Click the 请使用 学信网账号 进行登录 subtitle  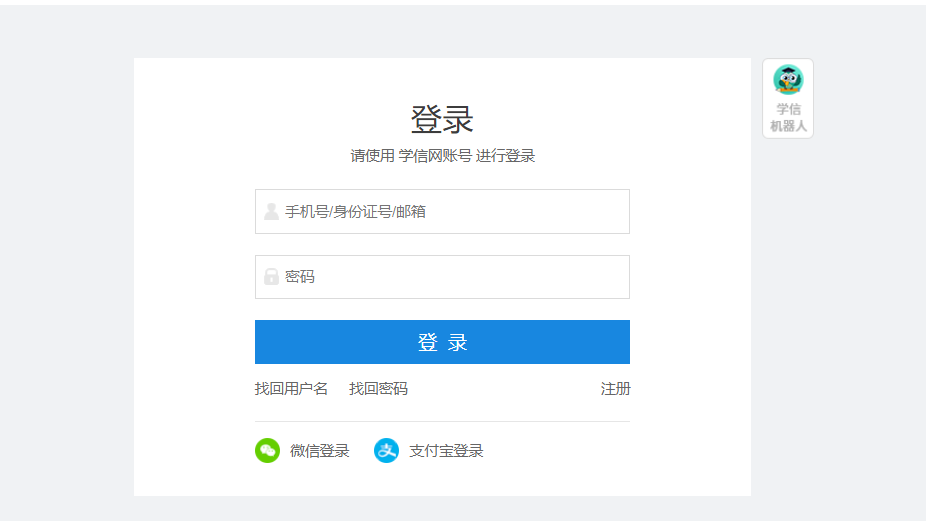(x=442, y=156)
